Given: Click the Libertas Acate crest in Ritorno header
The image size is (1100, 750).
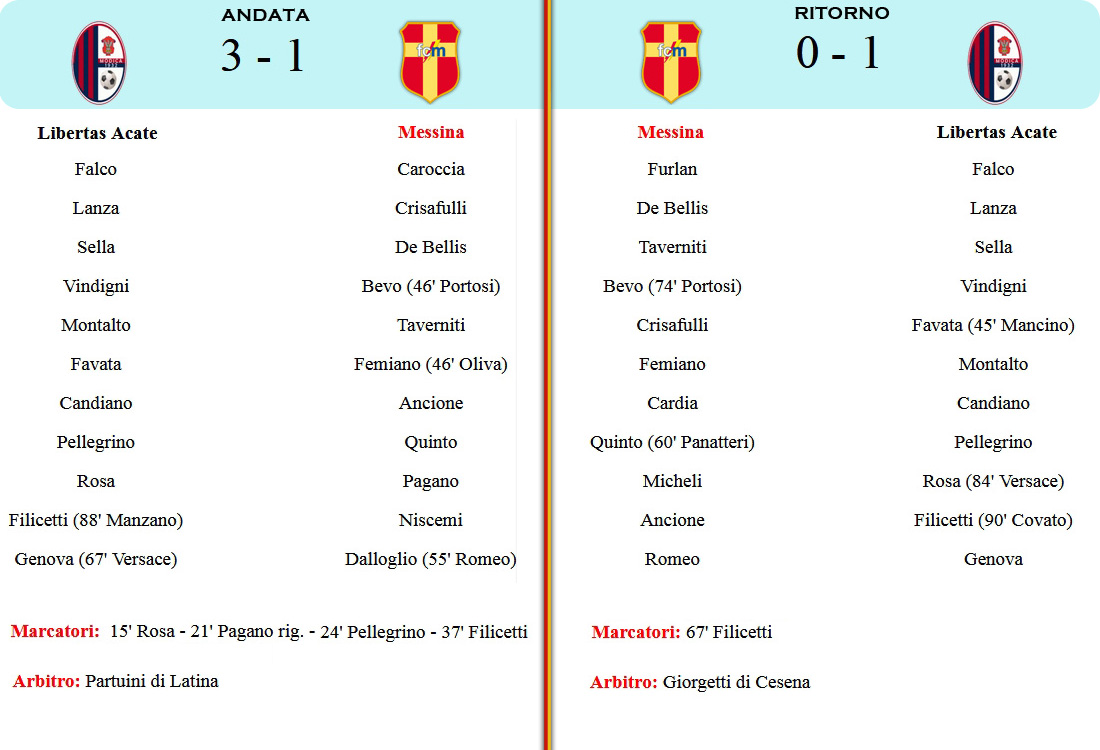Looking at the screenshot, I should pyautogui.click(x=995, y=63).
